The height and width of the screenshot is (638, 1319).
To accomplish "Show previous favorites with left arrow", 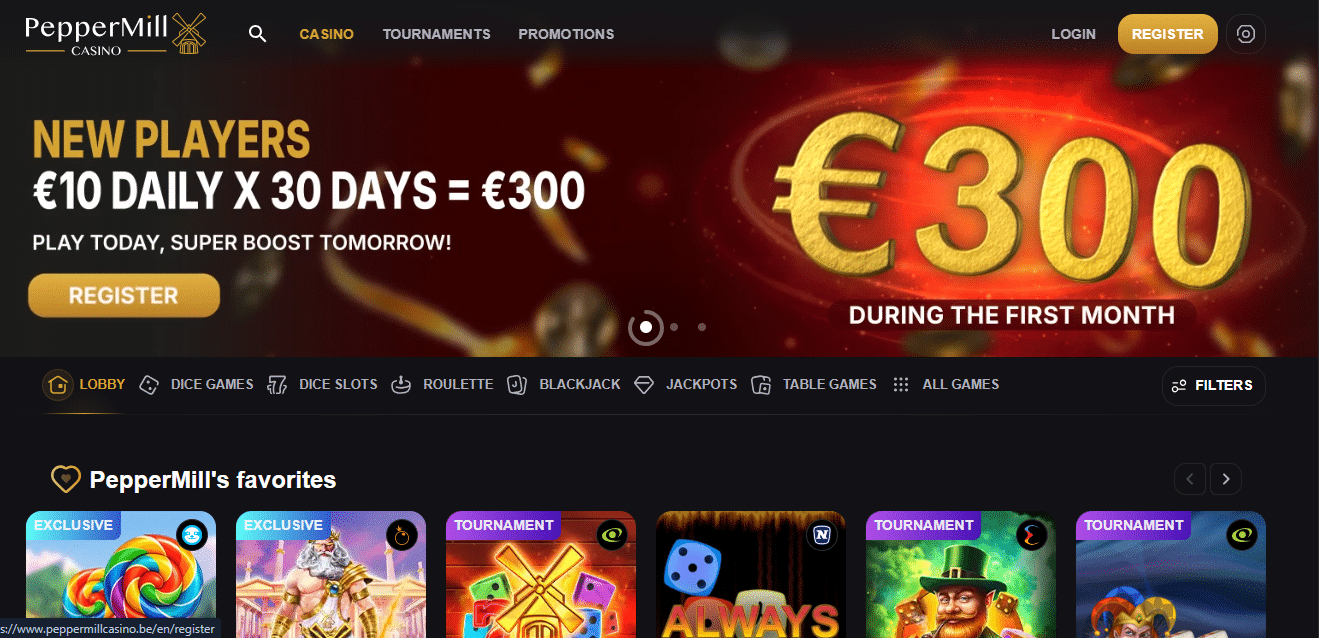I will point(1190,480).
